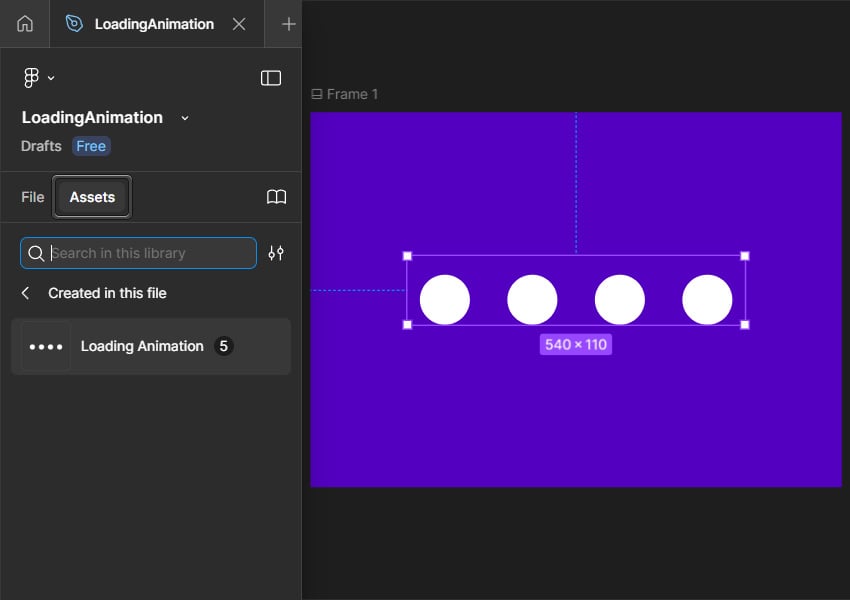The image size is (850, 600).
Task: Close the LoadingAnimation tab
Action: pos(239,24)
